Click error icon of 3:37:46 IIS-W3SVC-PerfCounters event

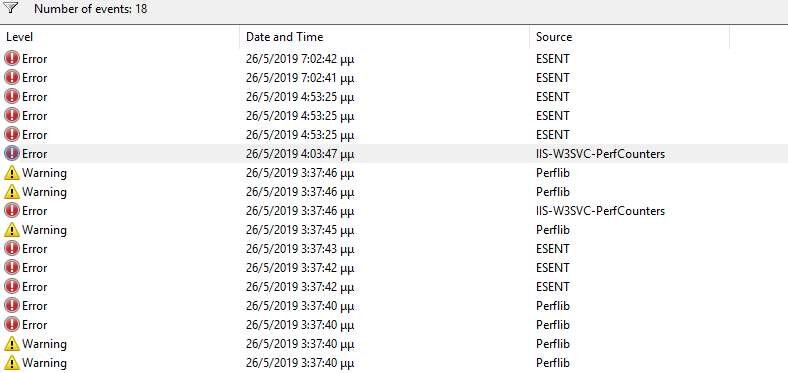(12, 211)
